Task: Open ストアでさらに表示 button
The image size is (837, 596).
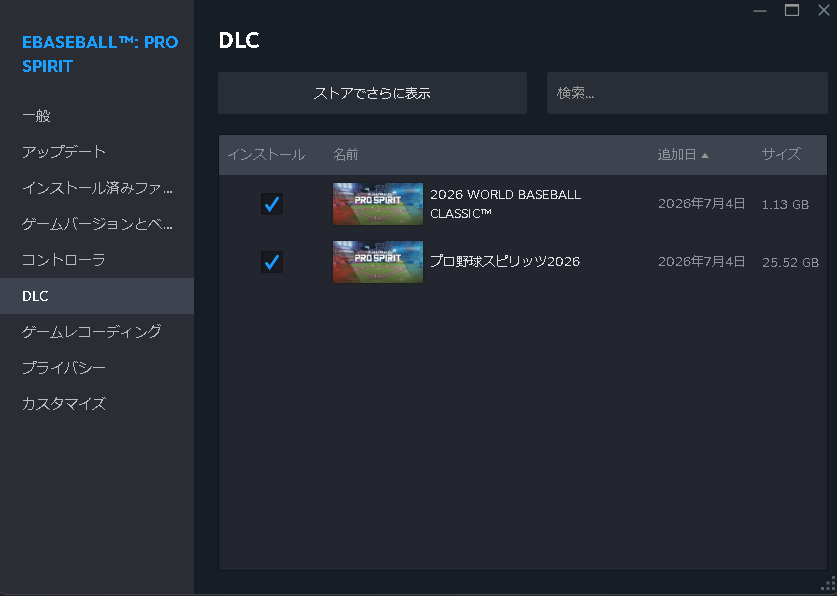Action: click(372, 93)
